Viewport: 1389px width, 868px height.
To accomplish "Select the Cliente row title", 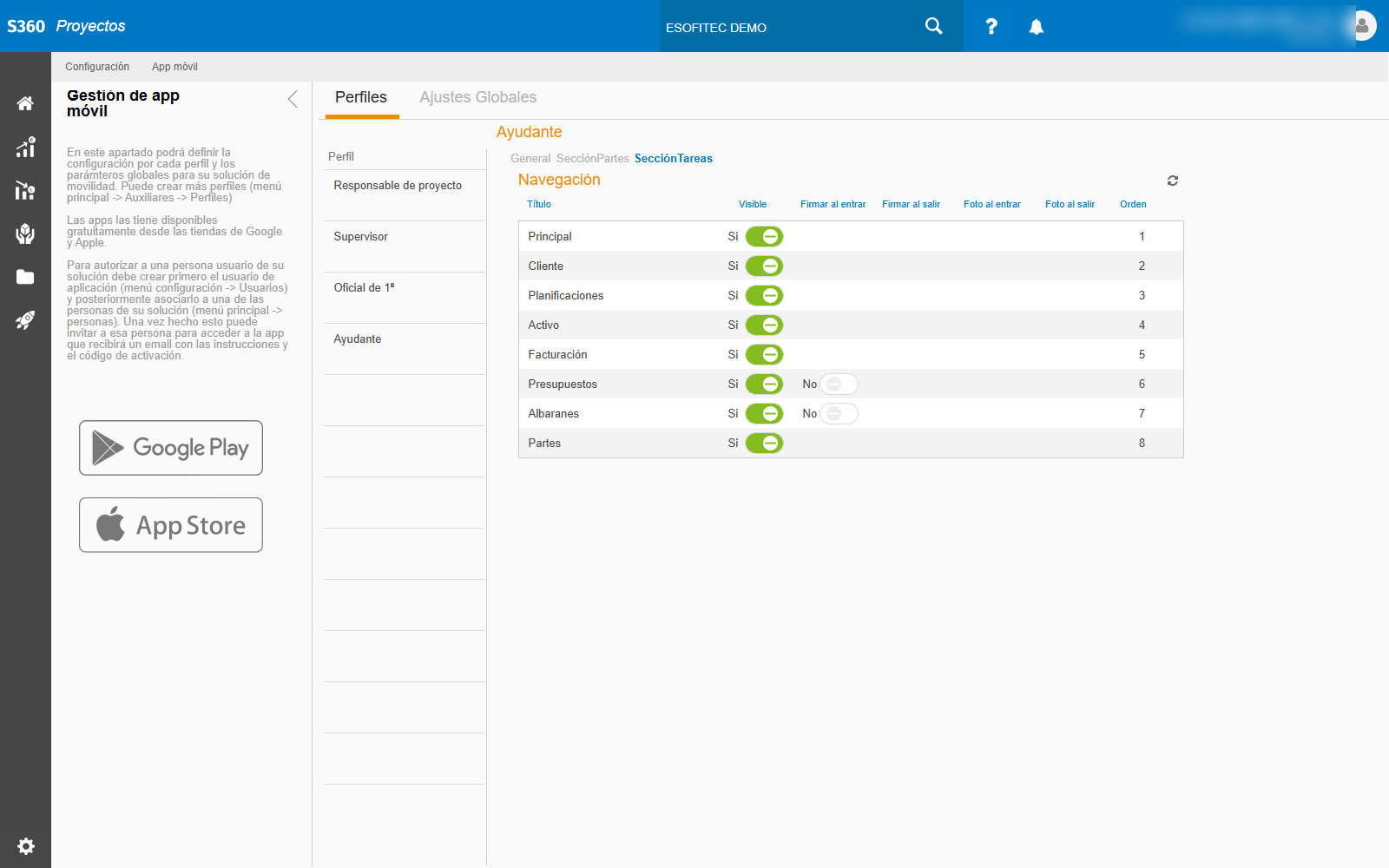I will pyautogui.click(x=546, y=266).
